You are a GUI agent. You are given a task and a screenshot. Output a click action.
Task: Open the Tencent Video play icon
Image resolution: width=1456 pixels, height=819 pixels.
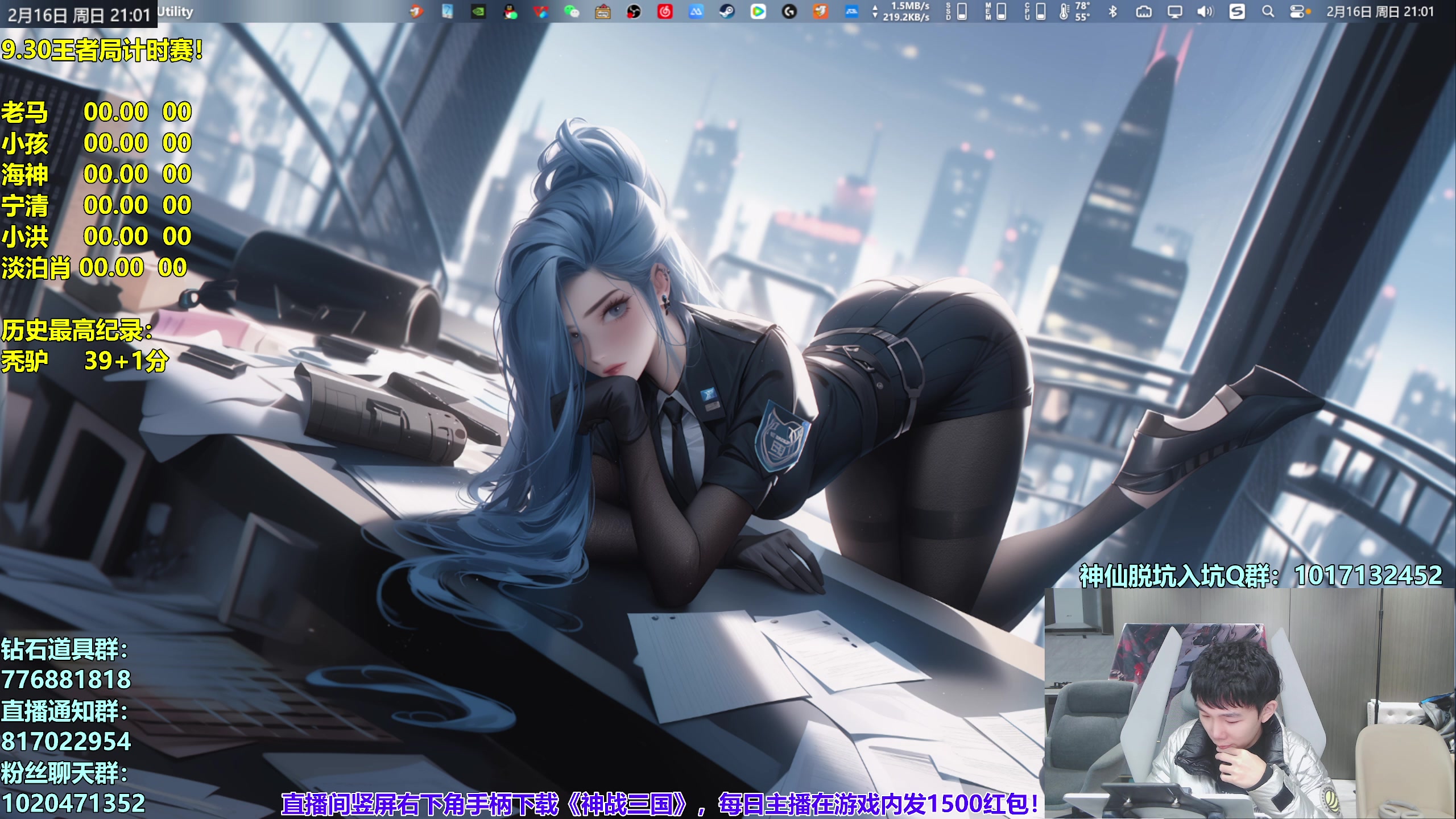pyautogui.click(x=758, y=11)
